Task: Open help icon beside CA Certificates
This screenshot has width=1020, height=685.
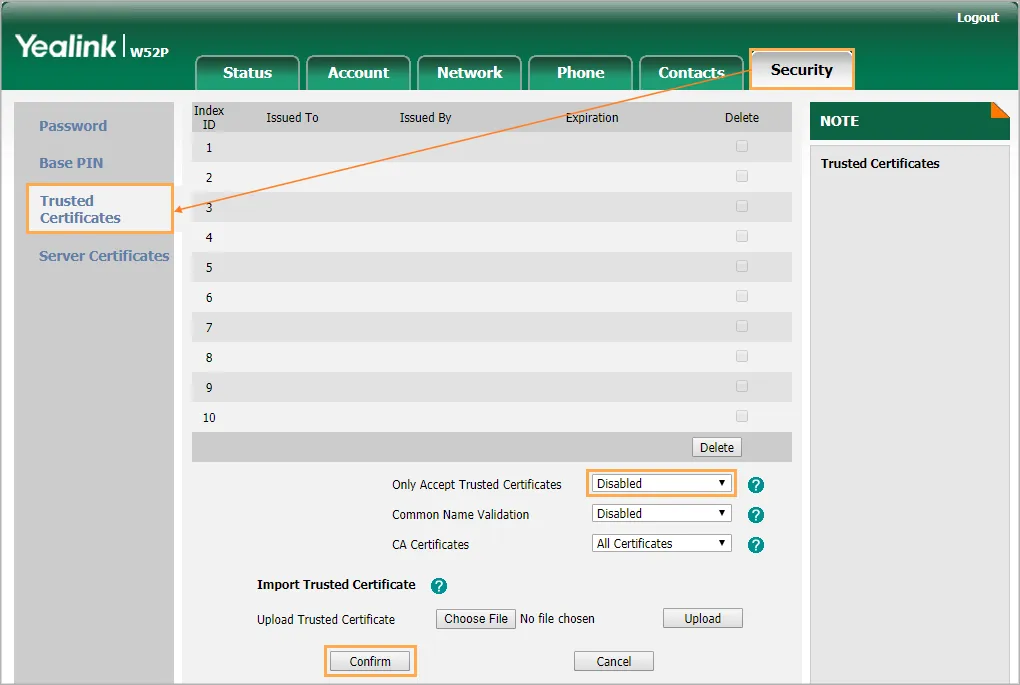Action: tap(755, 544)
